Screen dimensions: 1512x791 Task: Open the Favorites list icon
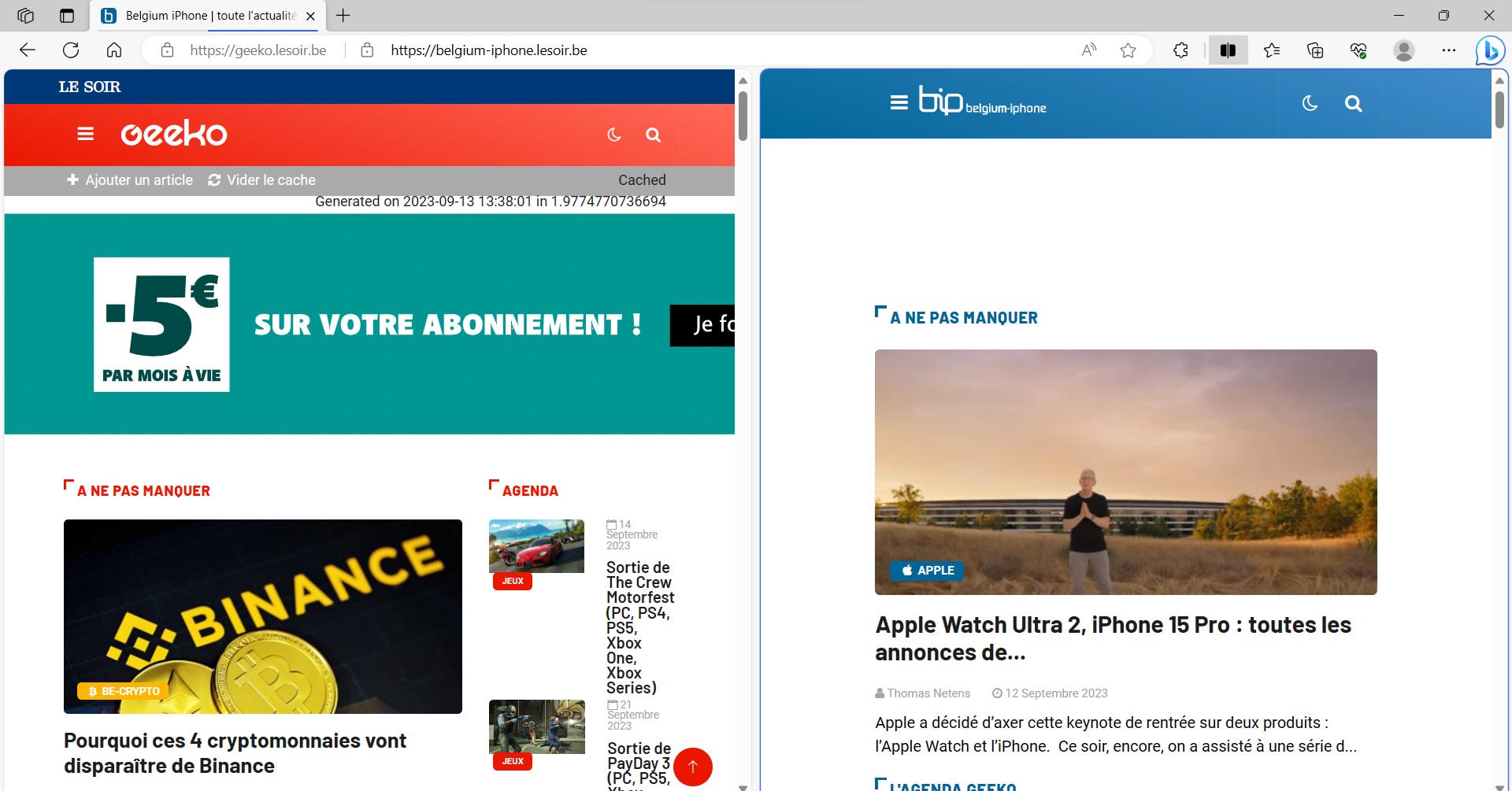point(1272,50)
